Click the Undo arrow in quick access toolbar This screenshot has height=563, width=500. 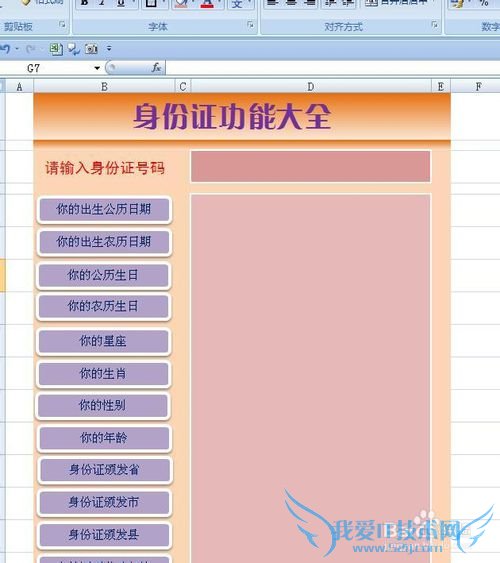[x=6, y=48]
